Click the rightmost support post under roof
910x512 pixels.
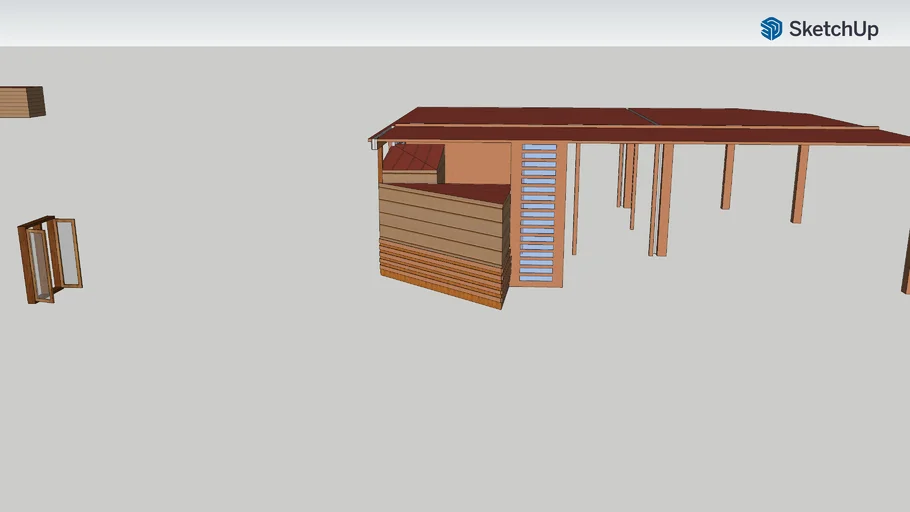(x=799, y=184)
